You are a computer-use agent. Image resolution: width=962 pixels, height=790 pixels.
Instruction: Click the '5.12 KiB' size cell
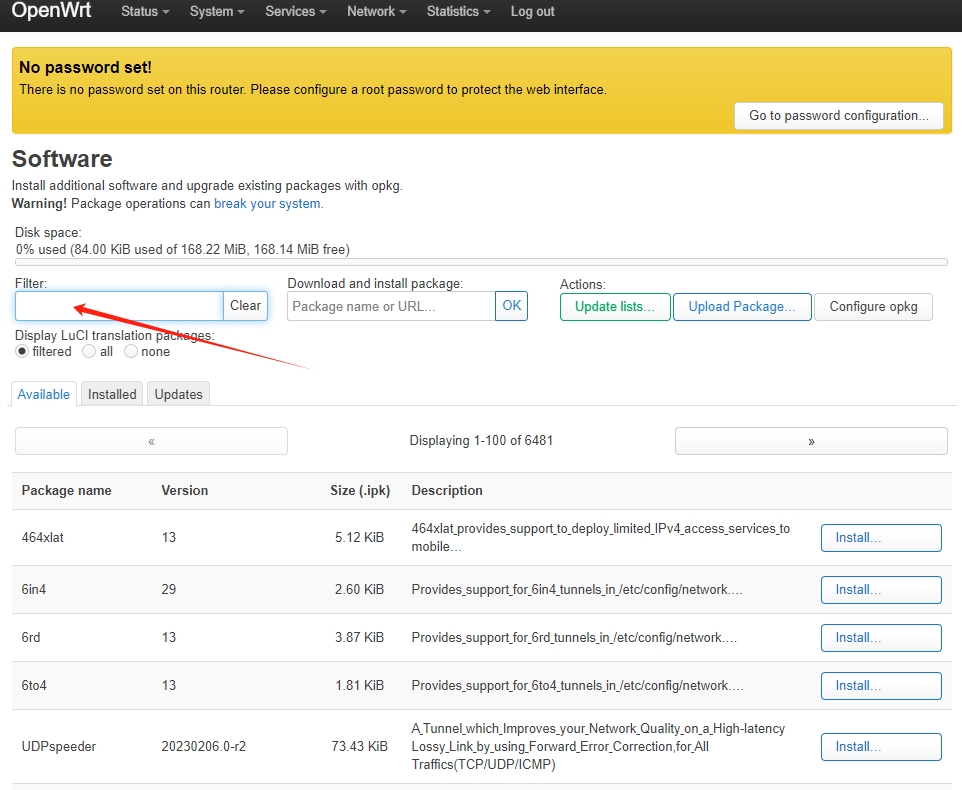[360, 537]
